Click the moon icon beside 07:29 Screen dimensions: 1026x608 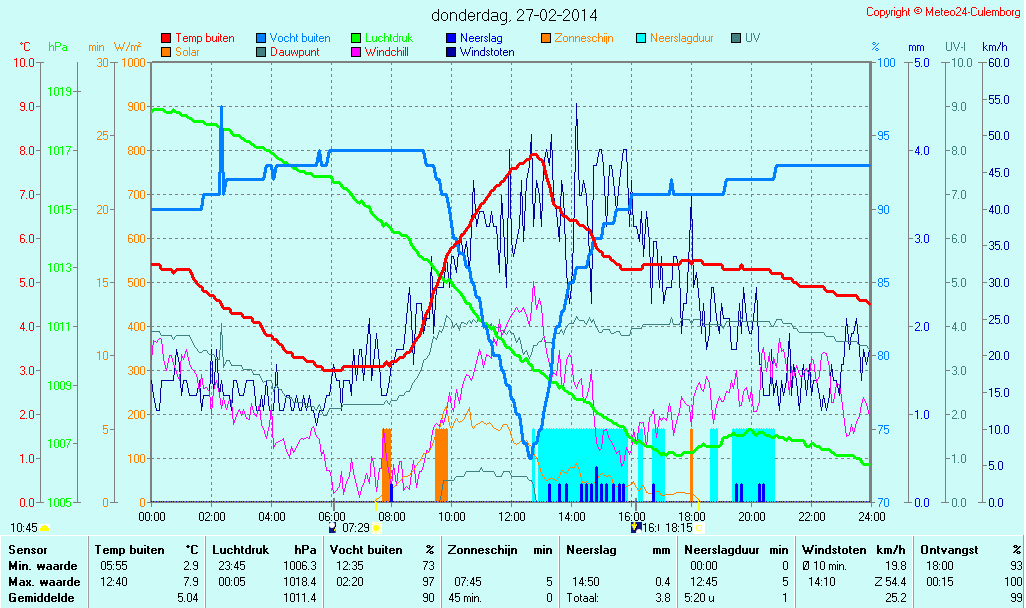pos(333,527)
